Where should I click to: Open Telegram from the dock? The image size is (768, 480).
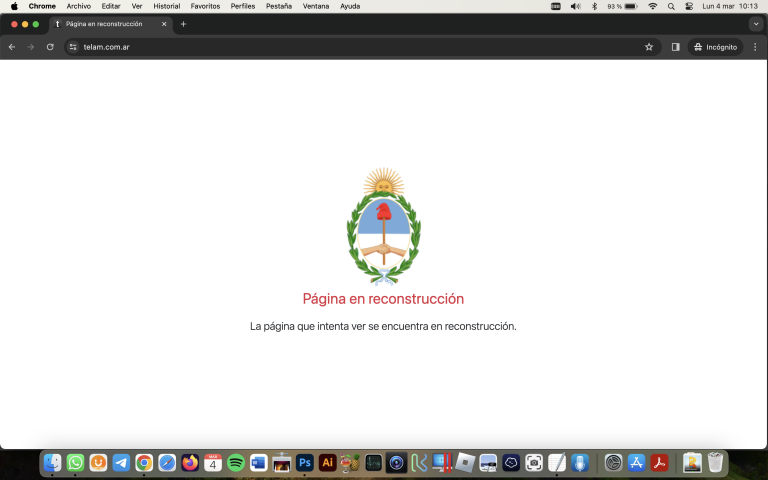tap(121, 462)
